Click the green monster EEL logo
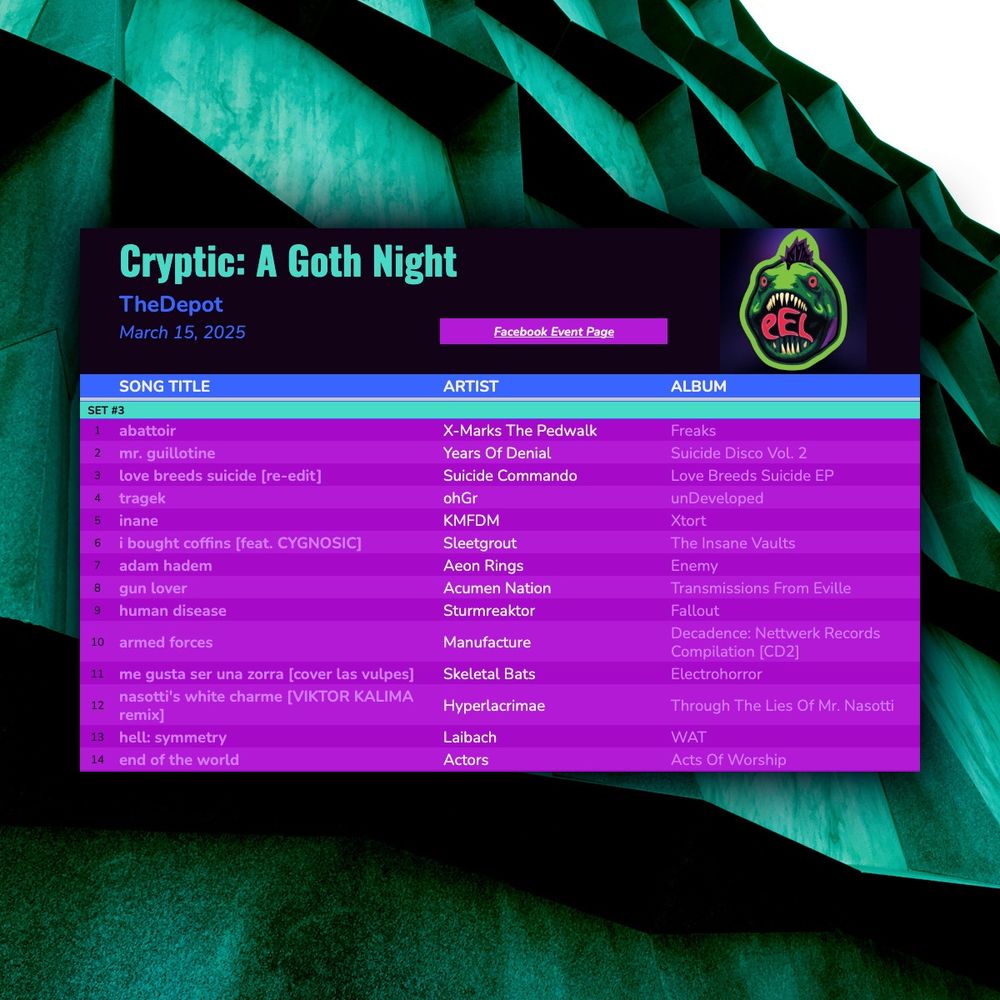 click(793, 302)
